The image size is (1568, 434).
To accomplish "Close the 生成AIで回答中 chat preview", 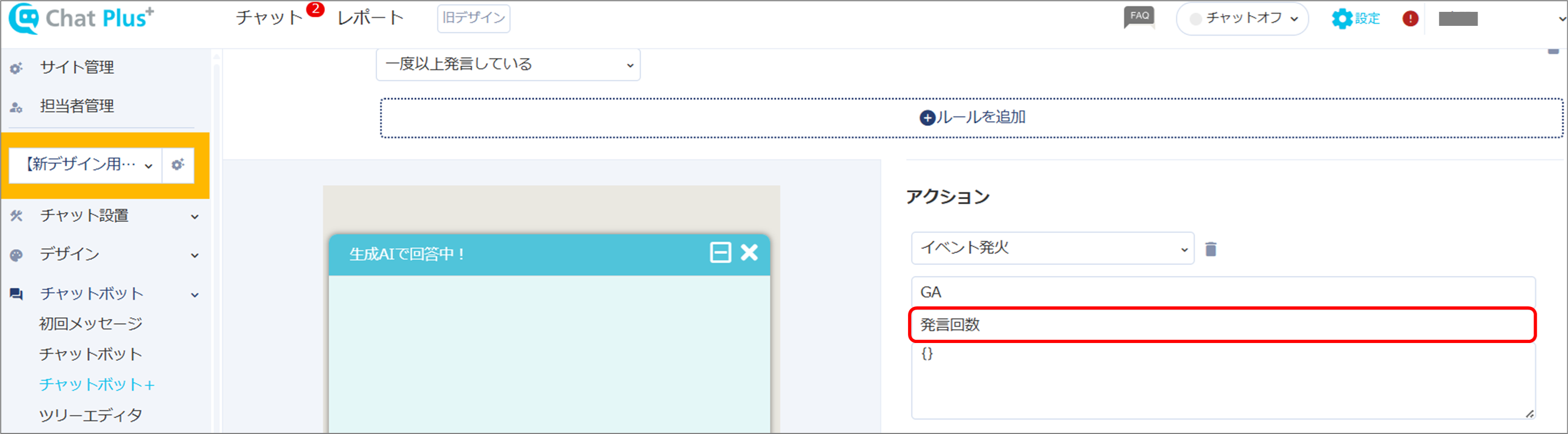I will click(x=749, y=253).
